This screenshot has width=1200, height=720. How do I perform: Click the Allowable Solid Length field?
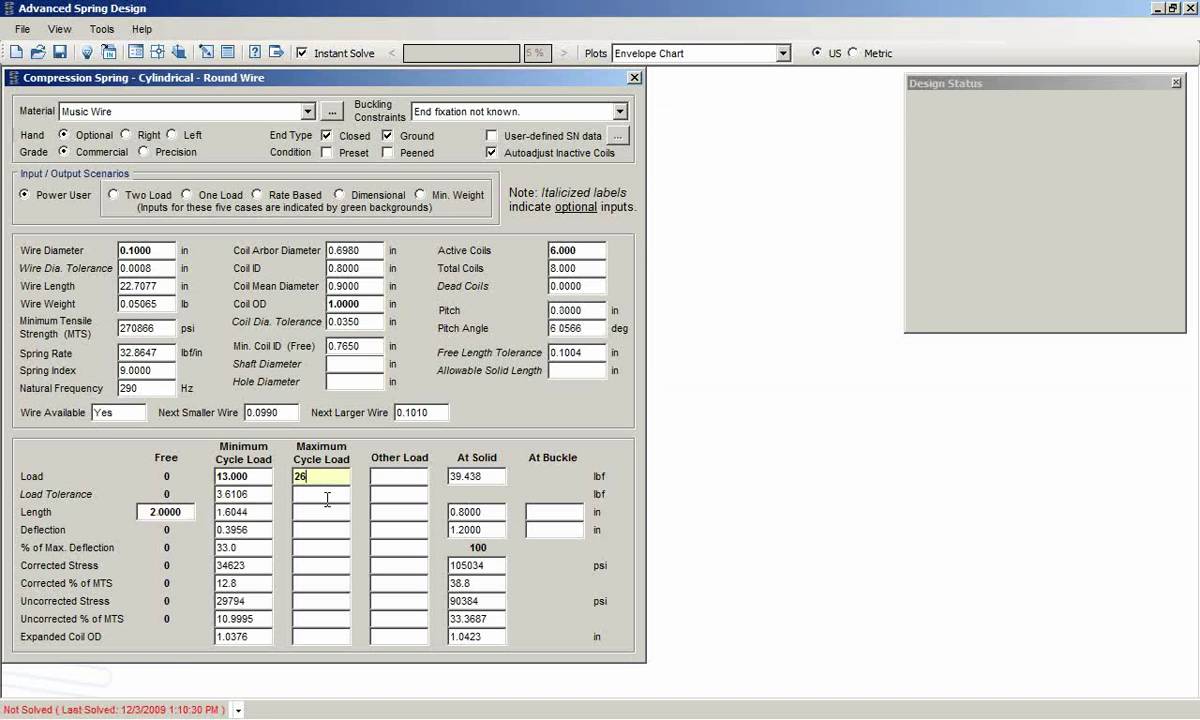[577, 370]
